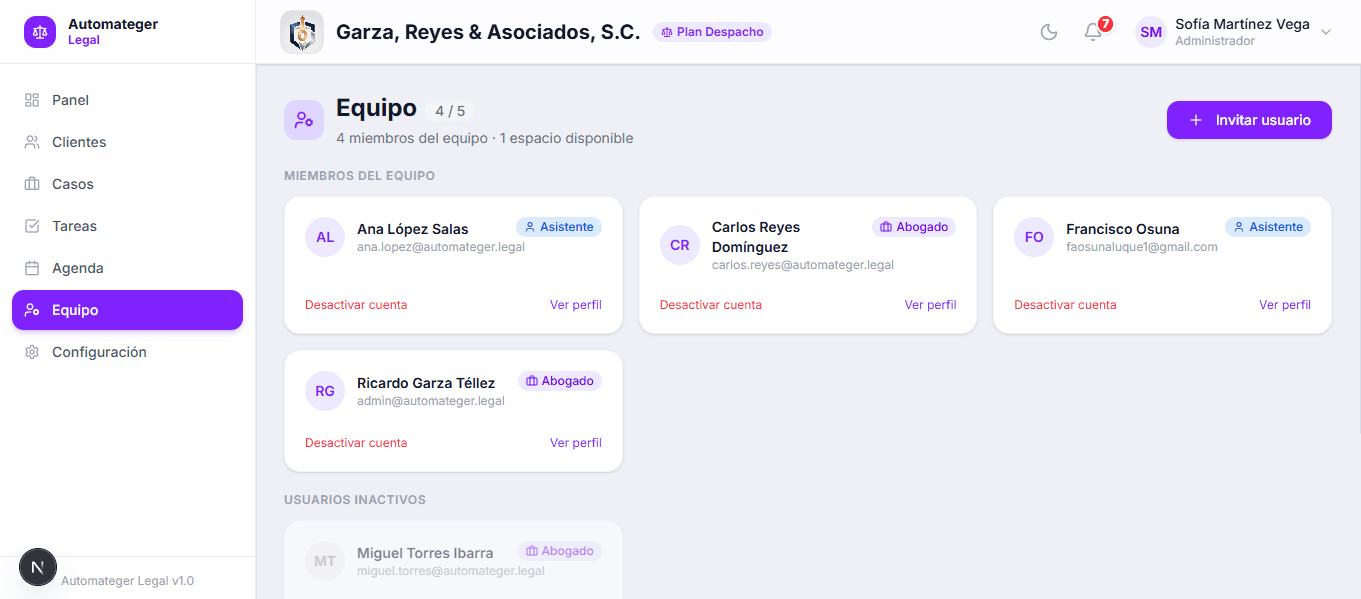1361x599 pixels.
Task: Click the Garza, Reyes & Asociados firm logo
Action: click(x=302, y=31)
